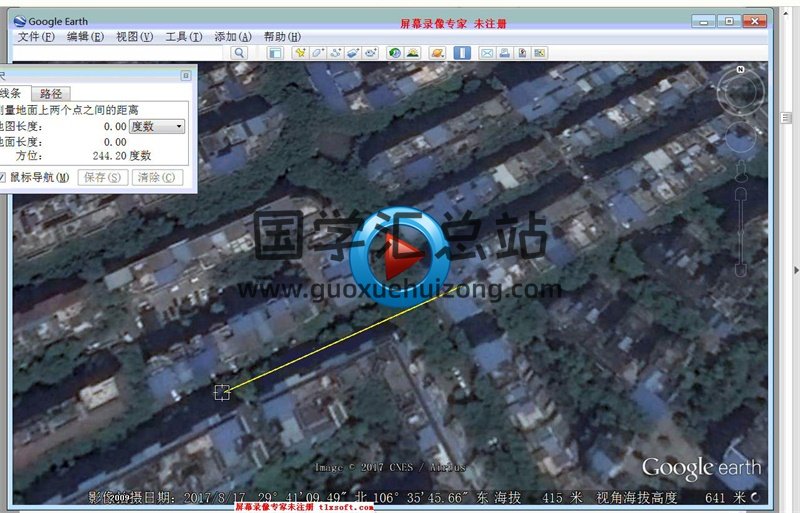Toggle sunlight icon in toolbar
This screenshot has width=800, height=513.
[x=412, y=52]
